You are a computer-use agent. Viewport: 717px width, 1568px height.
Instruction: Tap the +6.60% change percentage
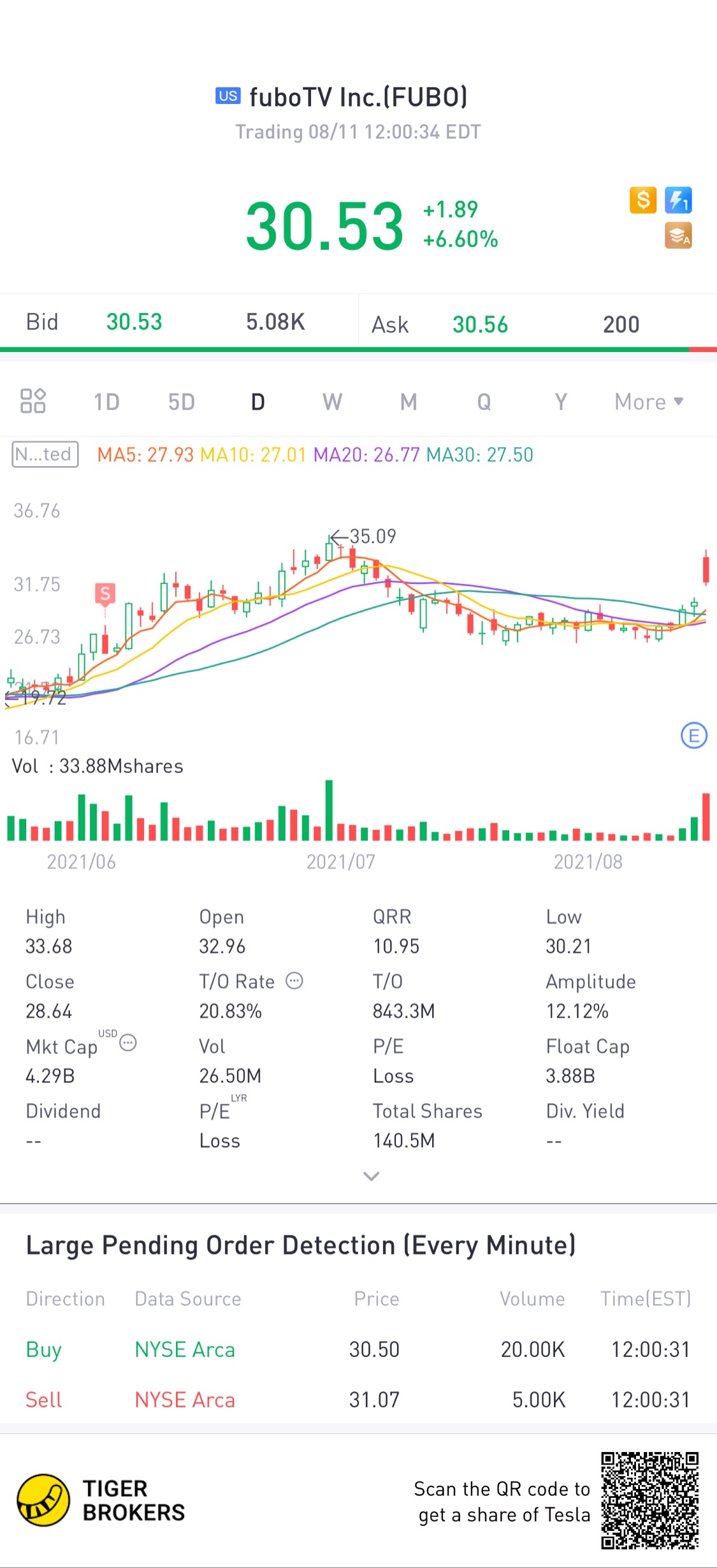[461, 240]
